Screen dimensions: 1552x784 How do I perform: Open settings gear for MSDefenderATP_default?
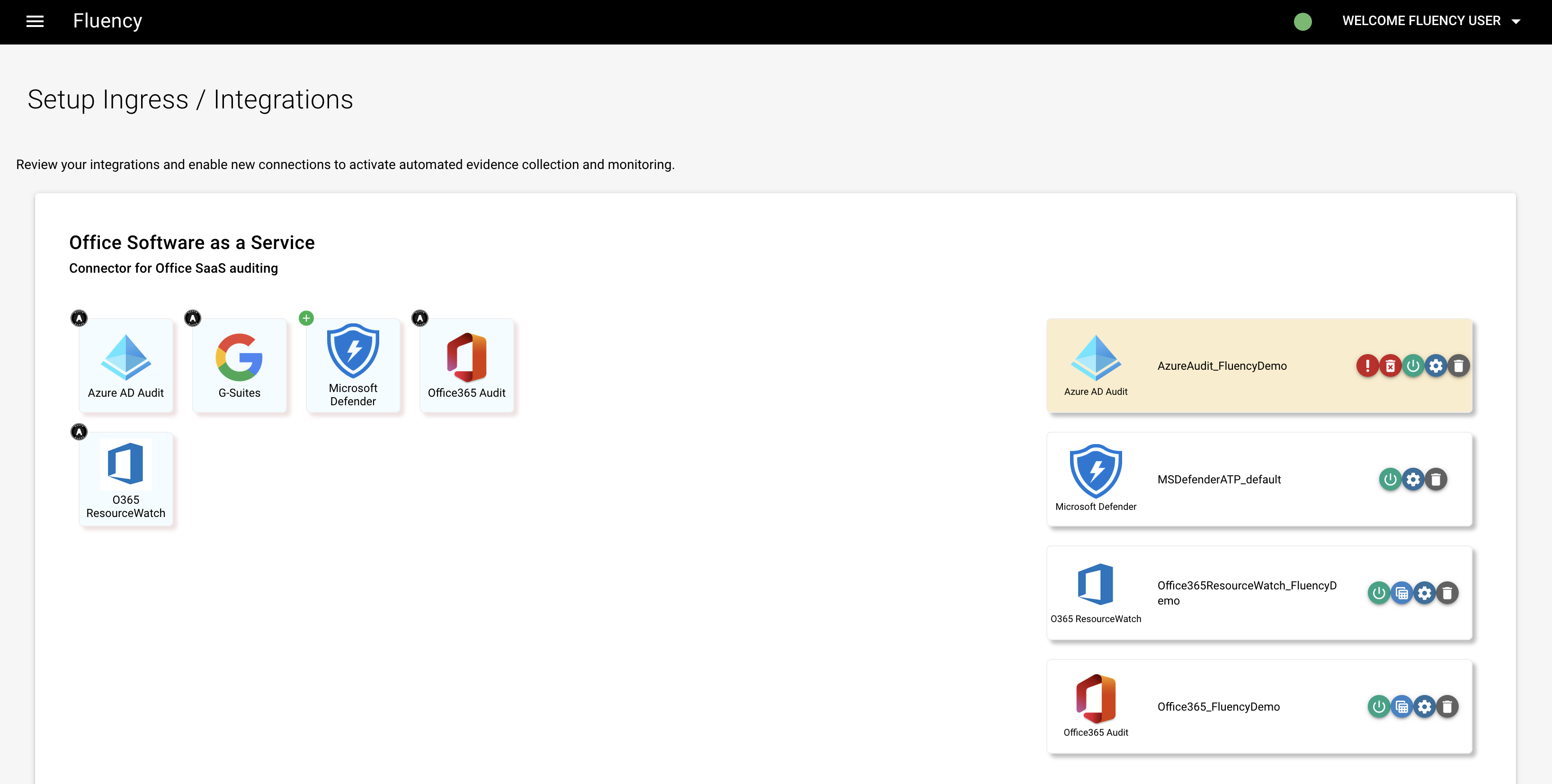pyautogui.click(x=1413, y=480)
